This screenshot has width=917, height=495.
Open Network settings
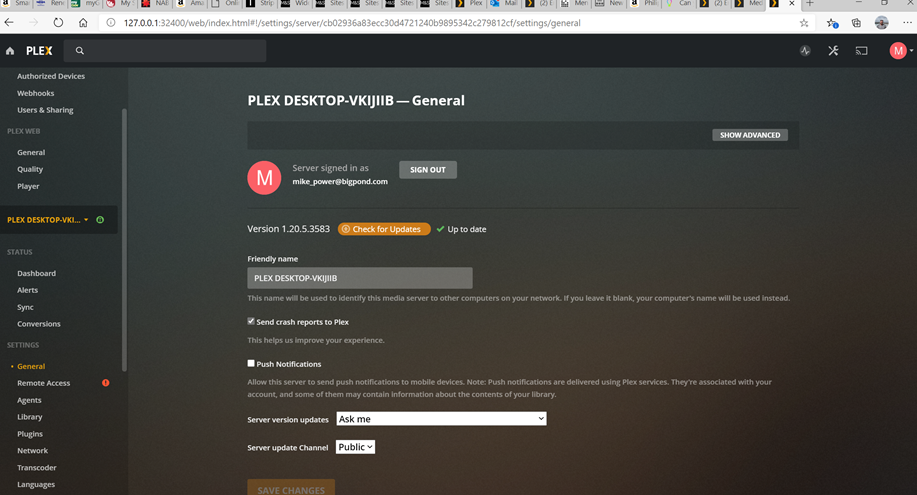[x=32, y=451]
